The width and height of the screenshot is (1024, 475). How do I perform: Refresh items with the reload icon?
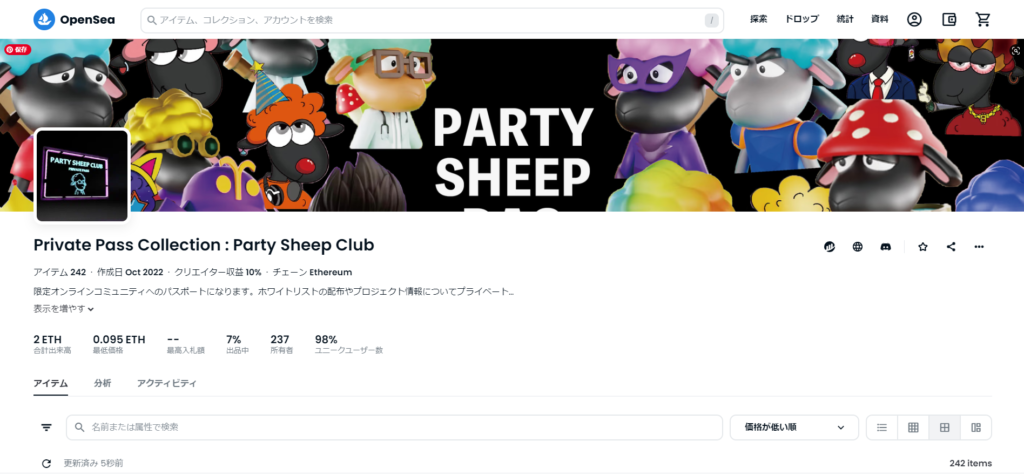[46, 463]
